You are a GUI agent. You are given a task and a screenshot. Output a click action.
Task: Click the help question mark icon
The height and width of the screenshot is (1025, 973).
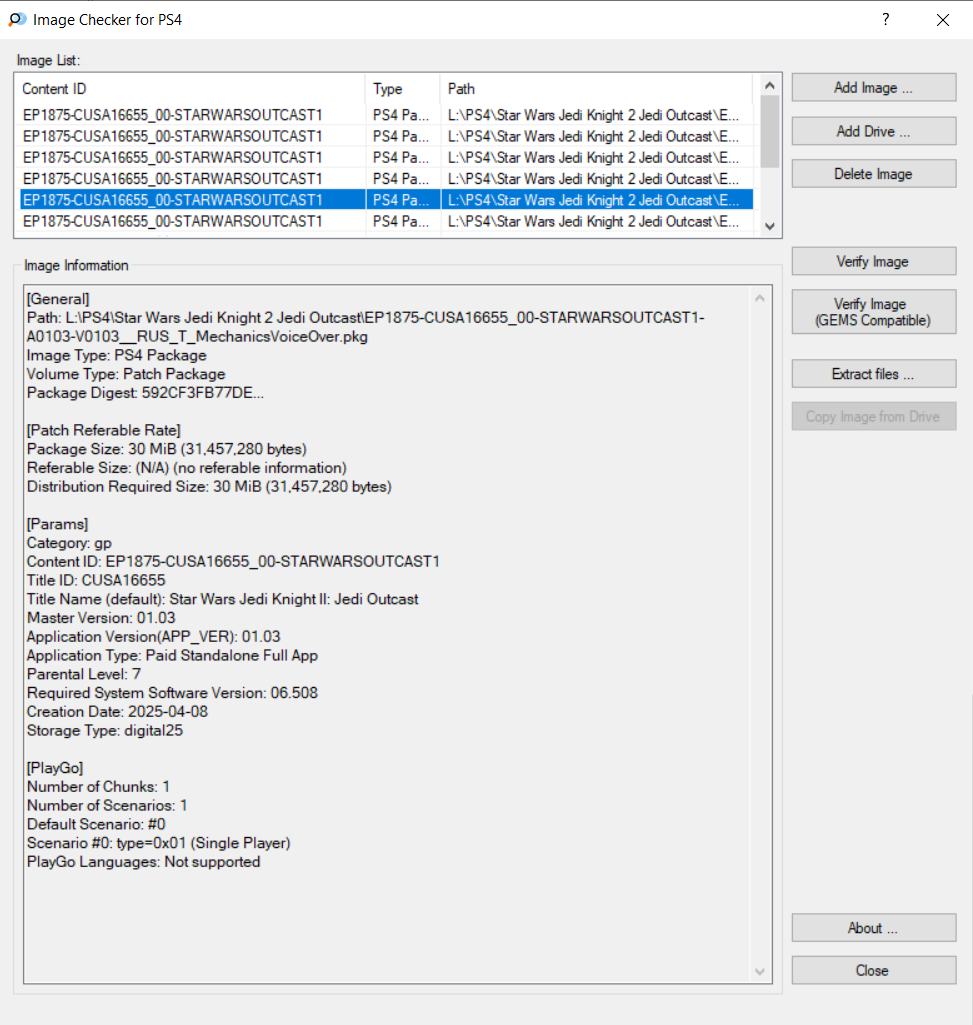point(885,20)
